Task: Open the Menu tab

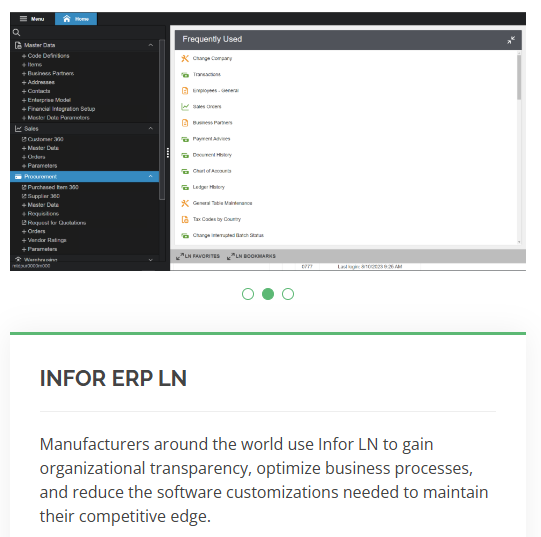Action: 32,19
